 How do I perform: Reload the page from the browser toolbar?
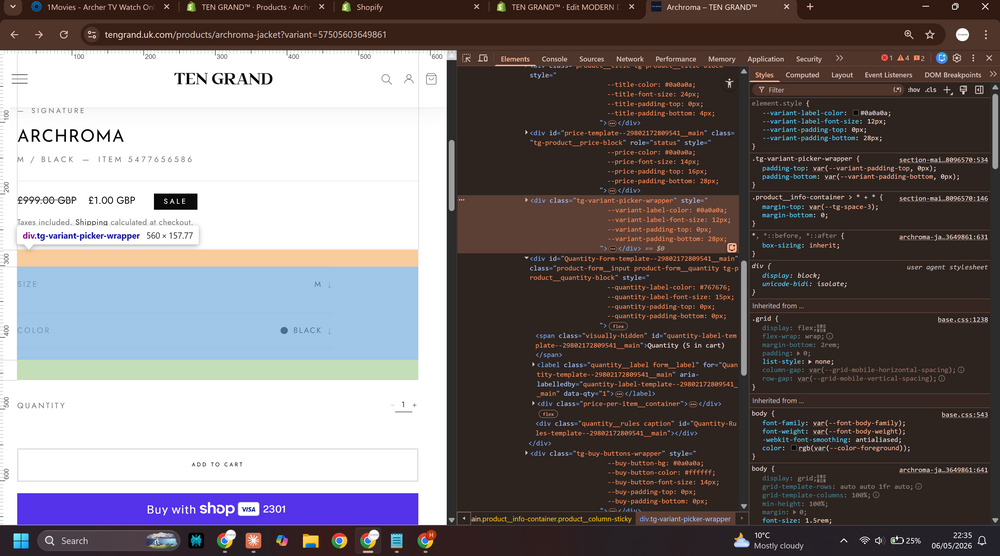coord(64,34)
